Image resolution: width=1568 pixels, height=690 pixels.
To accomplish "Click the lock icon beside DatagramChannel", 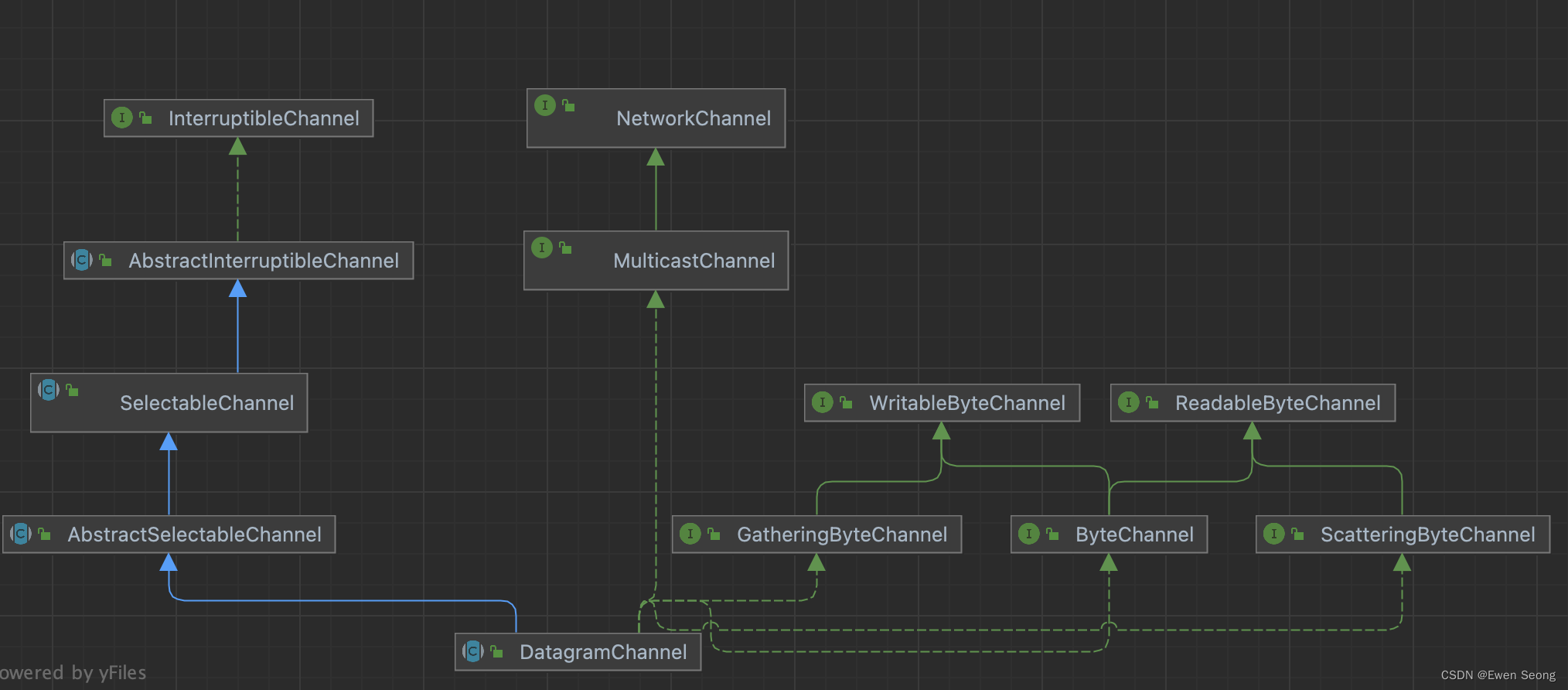I will click(496, 651).
